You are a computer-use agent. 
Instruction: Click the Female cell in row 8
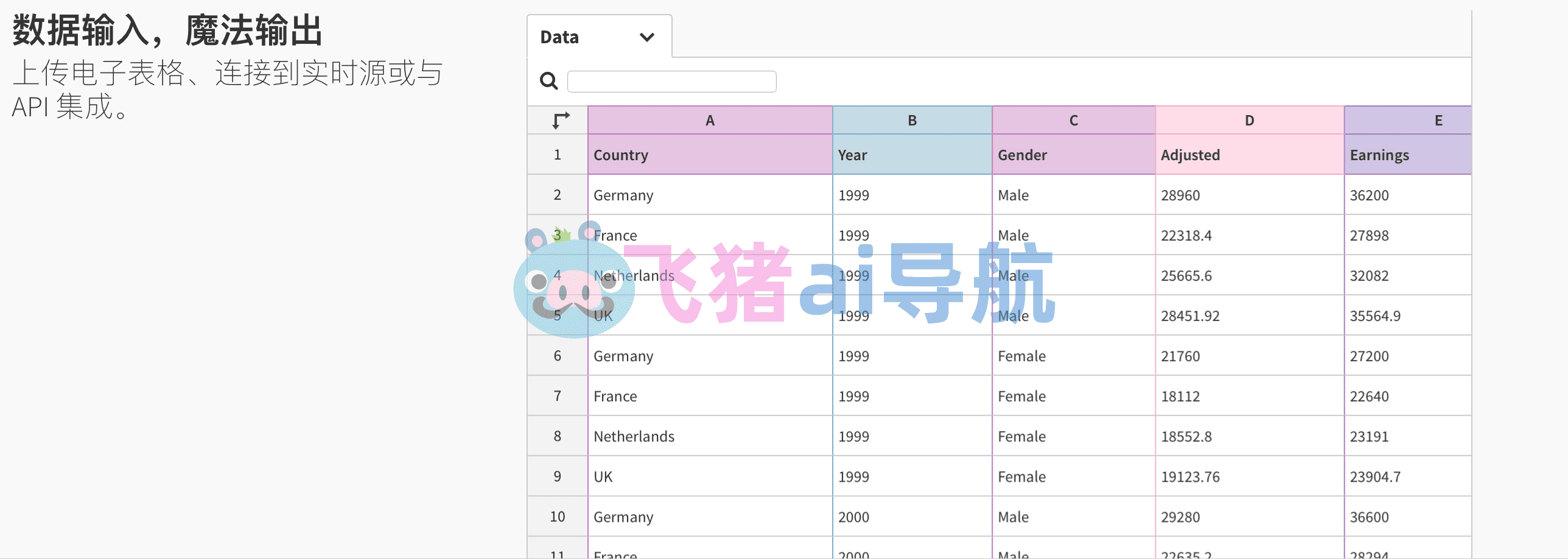click(x=1073, y=436)
